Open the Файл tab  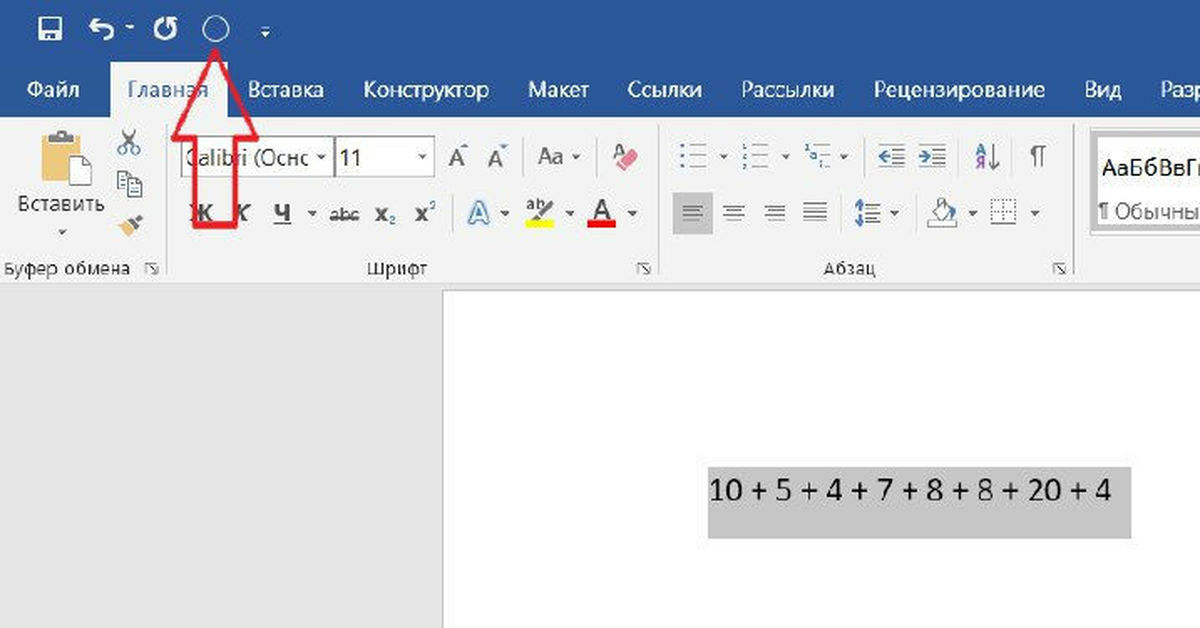click(x=54, y=90)
